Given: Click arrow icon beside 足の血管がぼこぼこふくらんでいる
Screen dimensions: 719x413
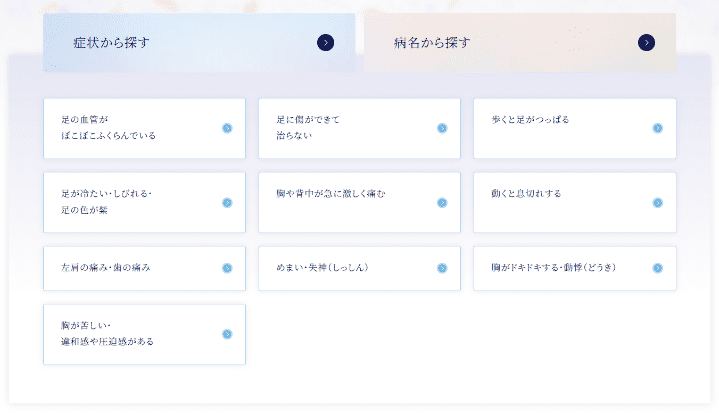Looking at the screenshot, I should (227, 128).
